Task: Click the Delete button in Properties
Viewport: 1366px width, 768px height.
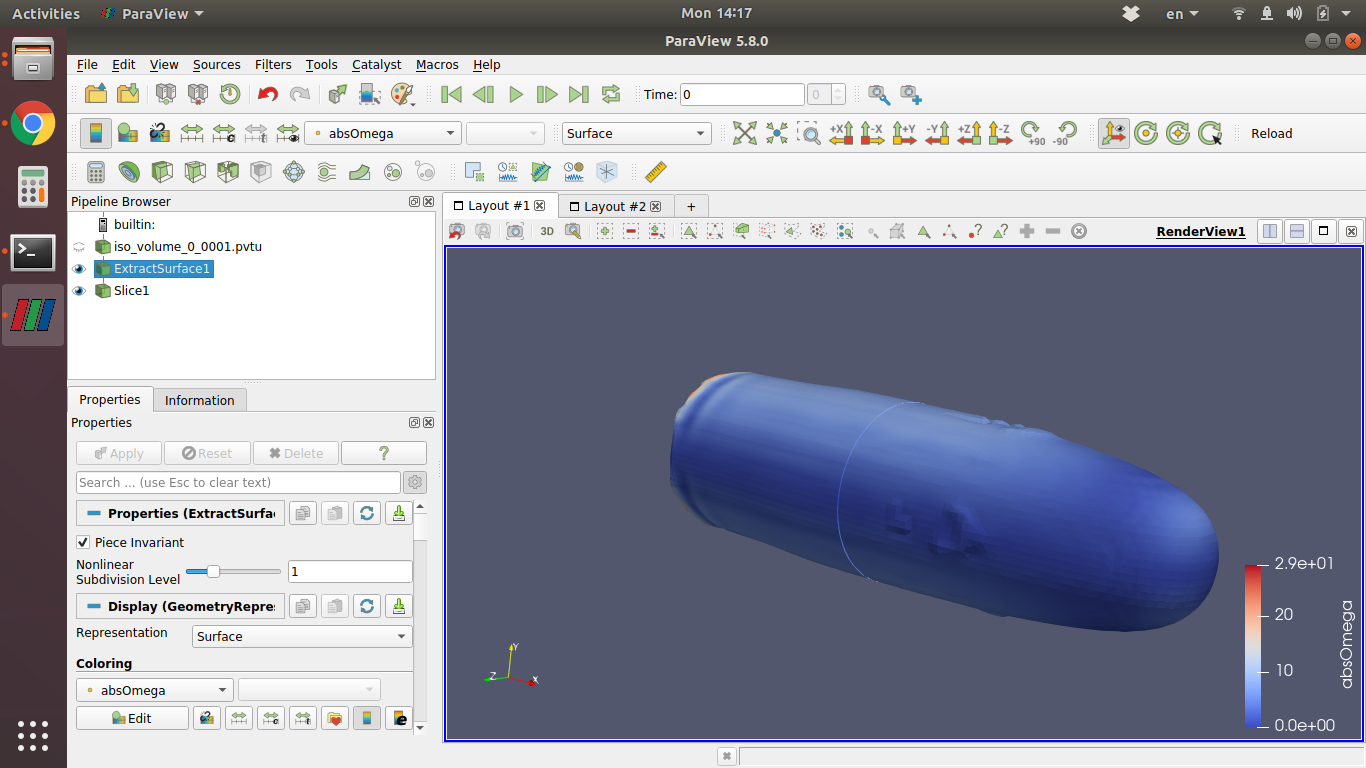Action: [x=296, y=453]
